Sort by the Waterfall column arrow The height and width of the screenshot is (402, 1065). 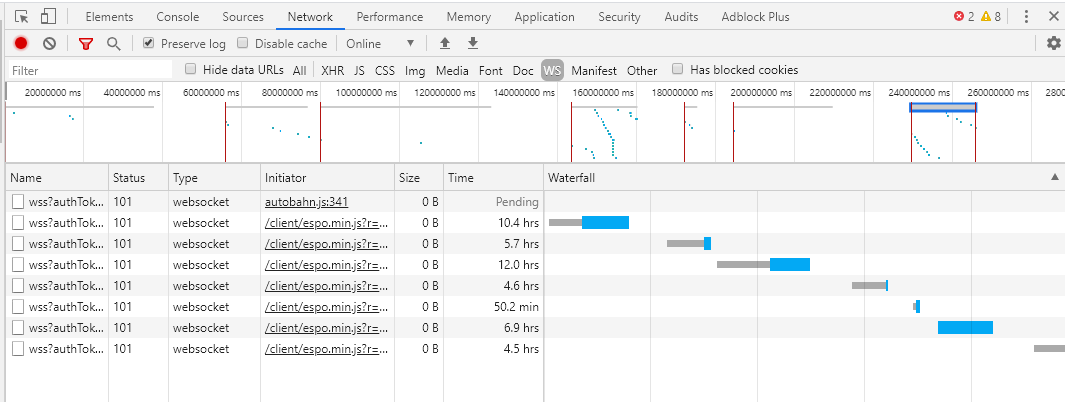pyautogui.click(x=1054, y=177)
